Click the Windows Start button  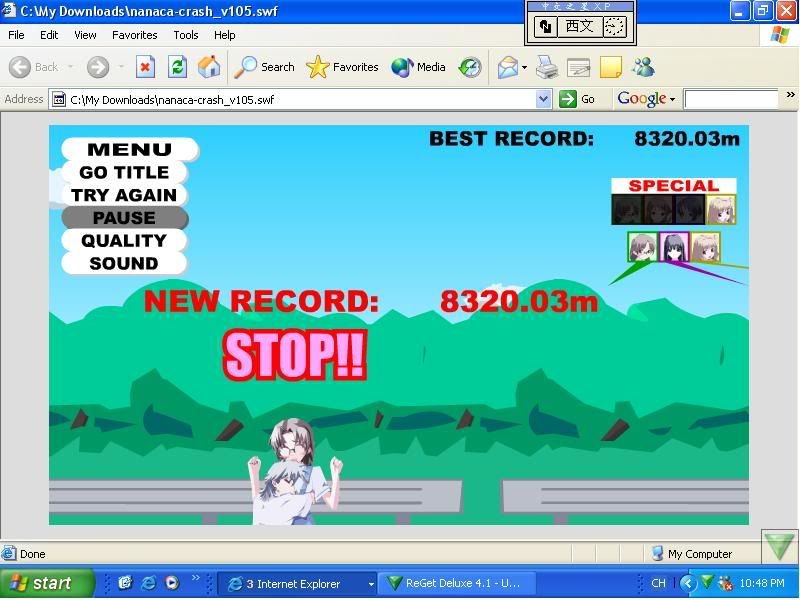pos(47,583)
